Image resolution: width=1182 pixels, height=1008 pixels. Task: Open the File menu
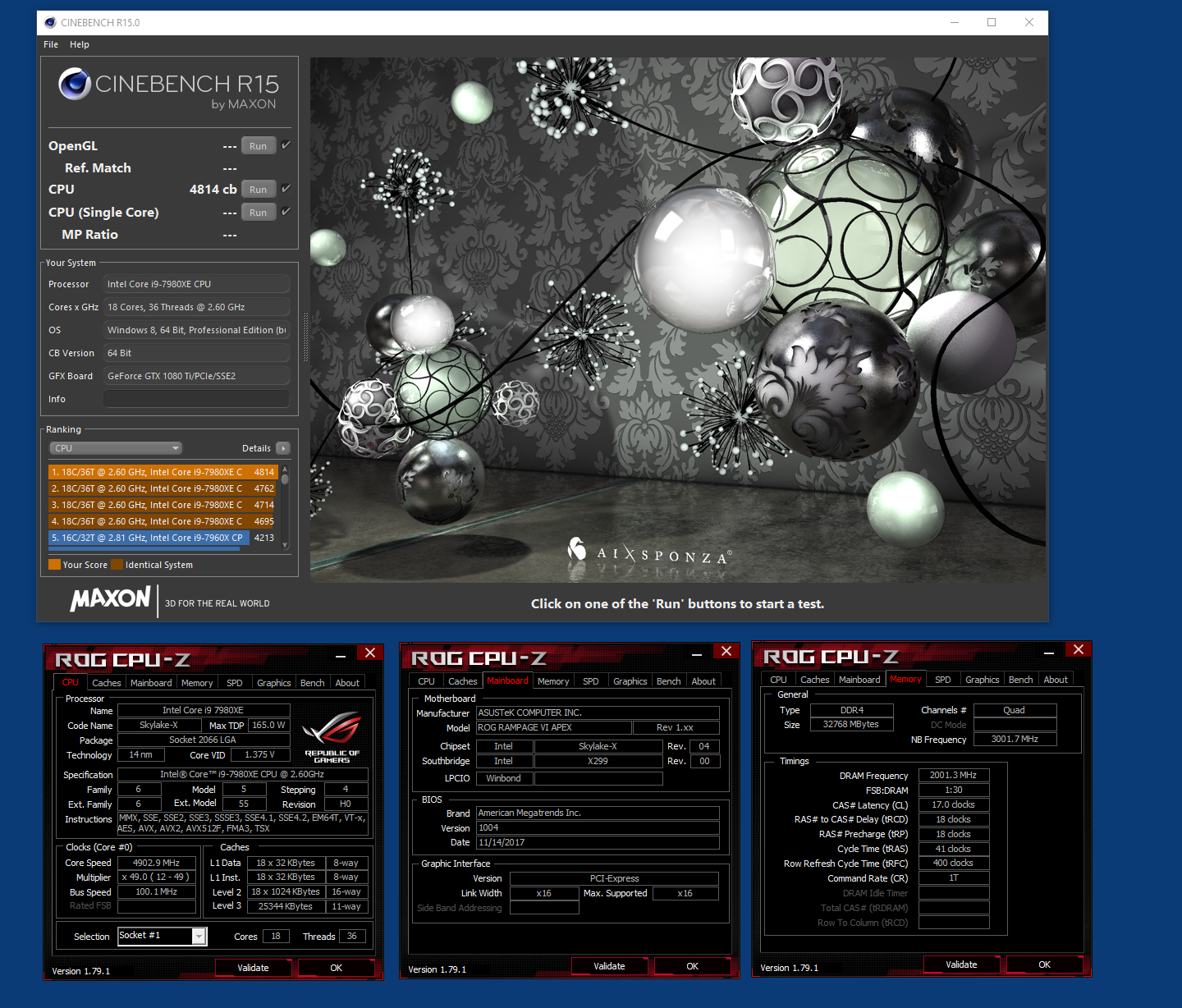coord(51,44)
